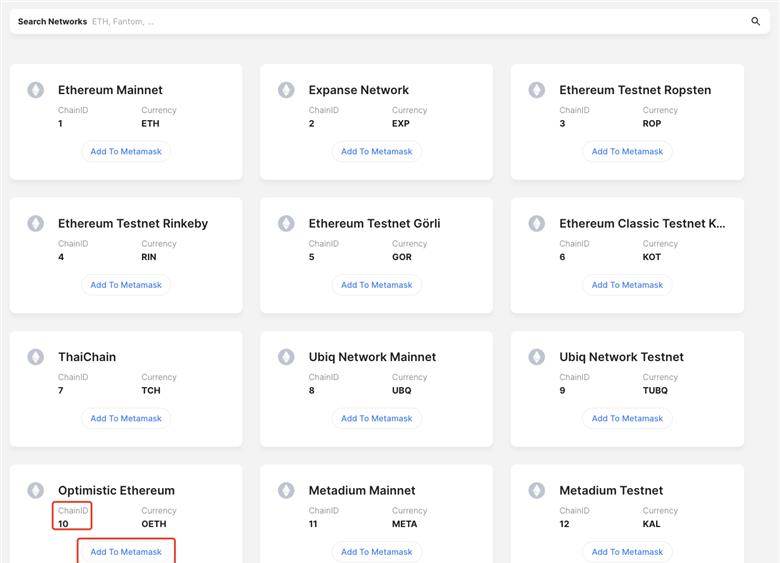Click ChainID value 1 of Ethereum Mainnet
The height and width of the screenshot is (563, 780).
click(60, 123)
